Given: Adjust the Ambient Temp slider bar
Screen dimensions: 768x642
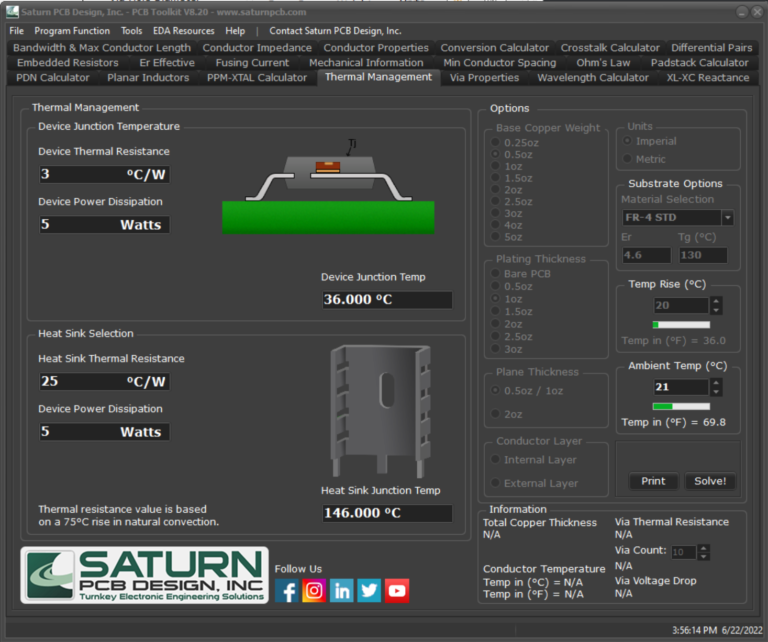Looking at the screenshot, I should (x=681, y=407).
